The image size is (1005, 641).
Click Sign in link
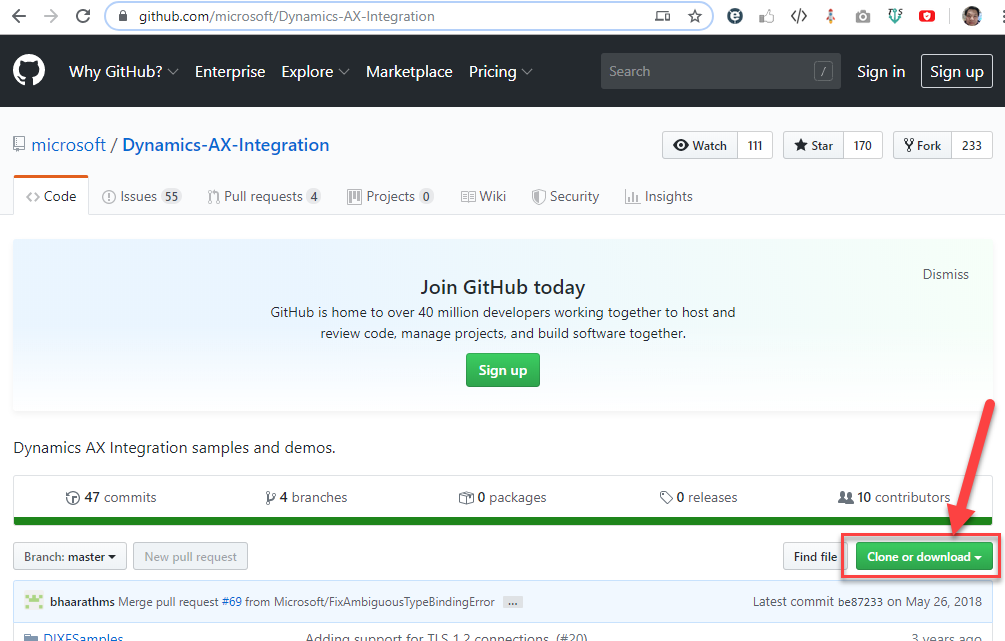pos(881,71)
